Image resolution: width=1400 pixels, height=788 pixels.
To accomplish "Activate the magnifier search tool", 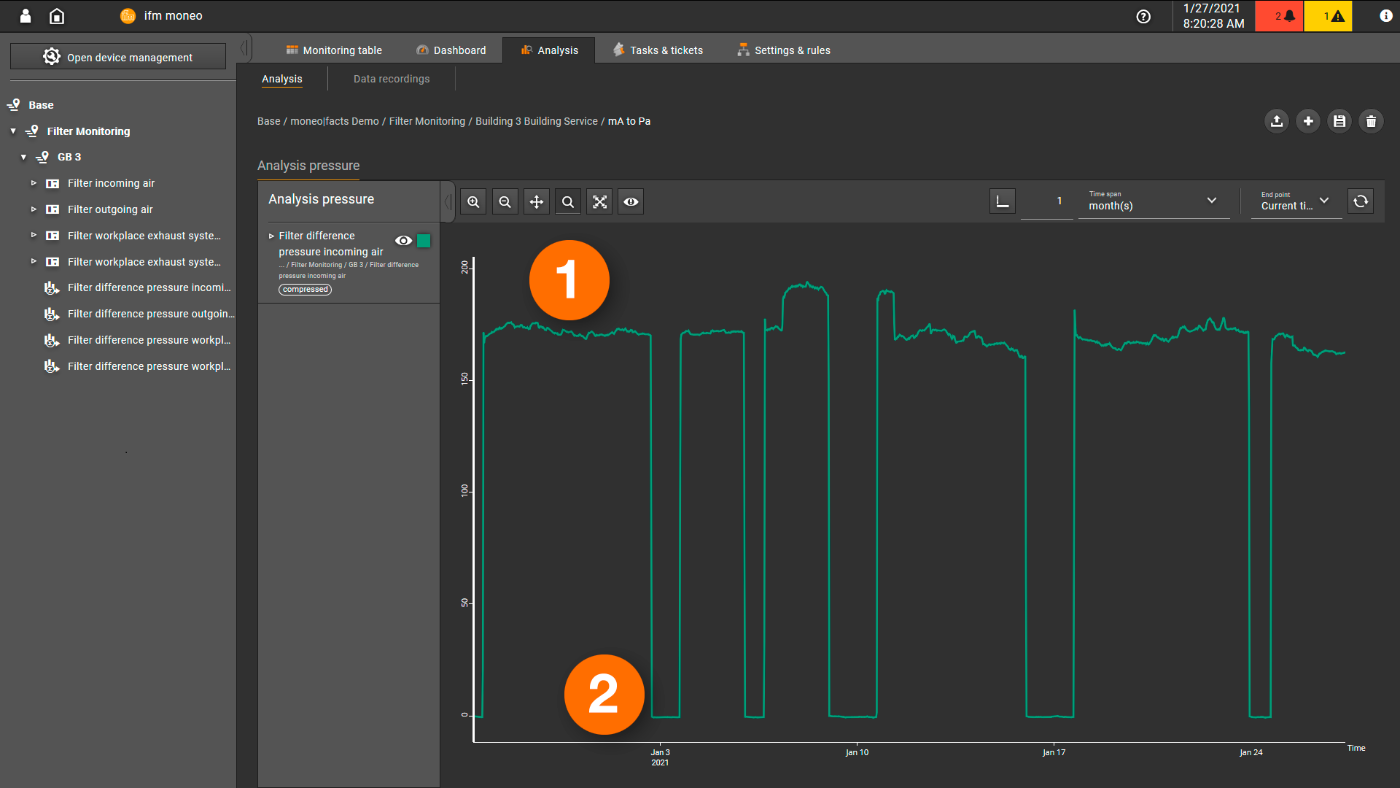I will (x=568, y=201).
